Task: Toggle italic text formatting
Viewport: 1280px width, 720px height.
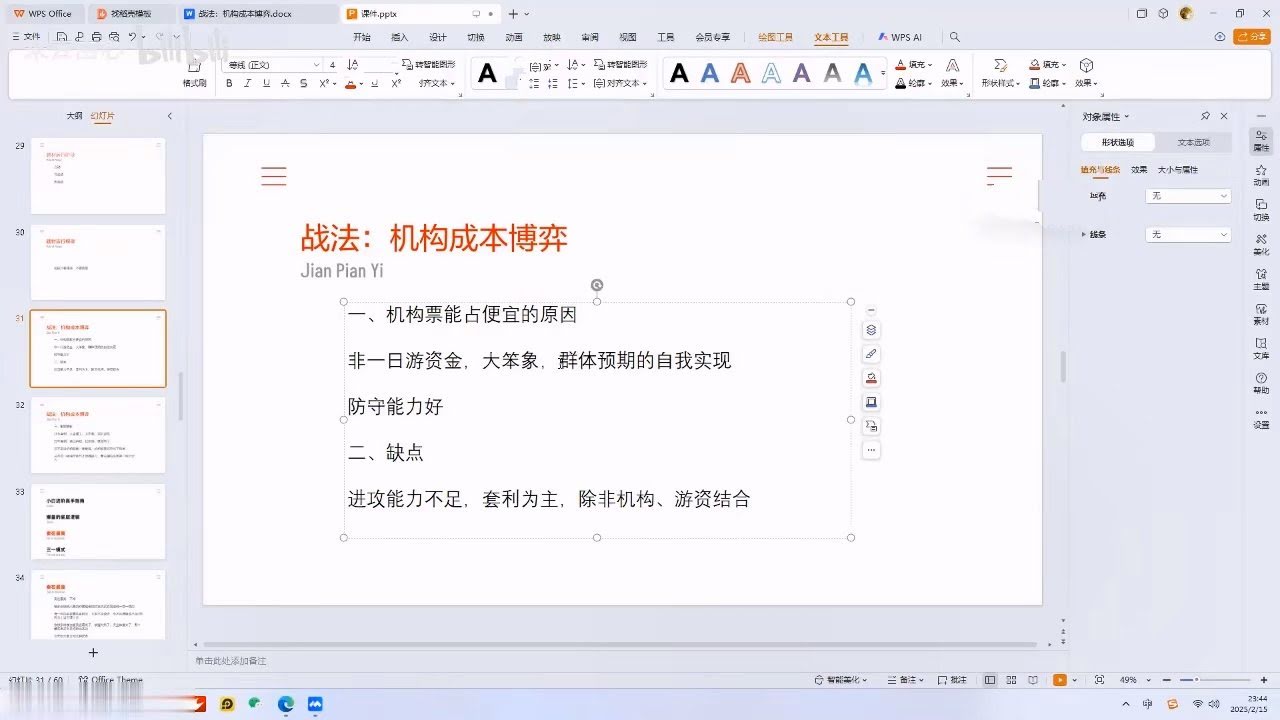Action: (247, 84)
